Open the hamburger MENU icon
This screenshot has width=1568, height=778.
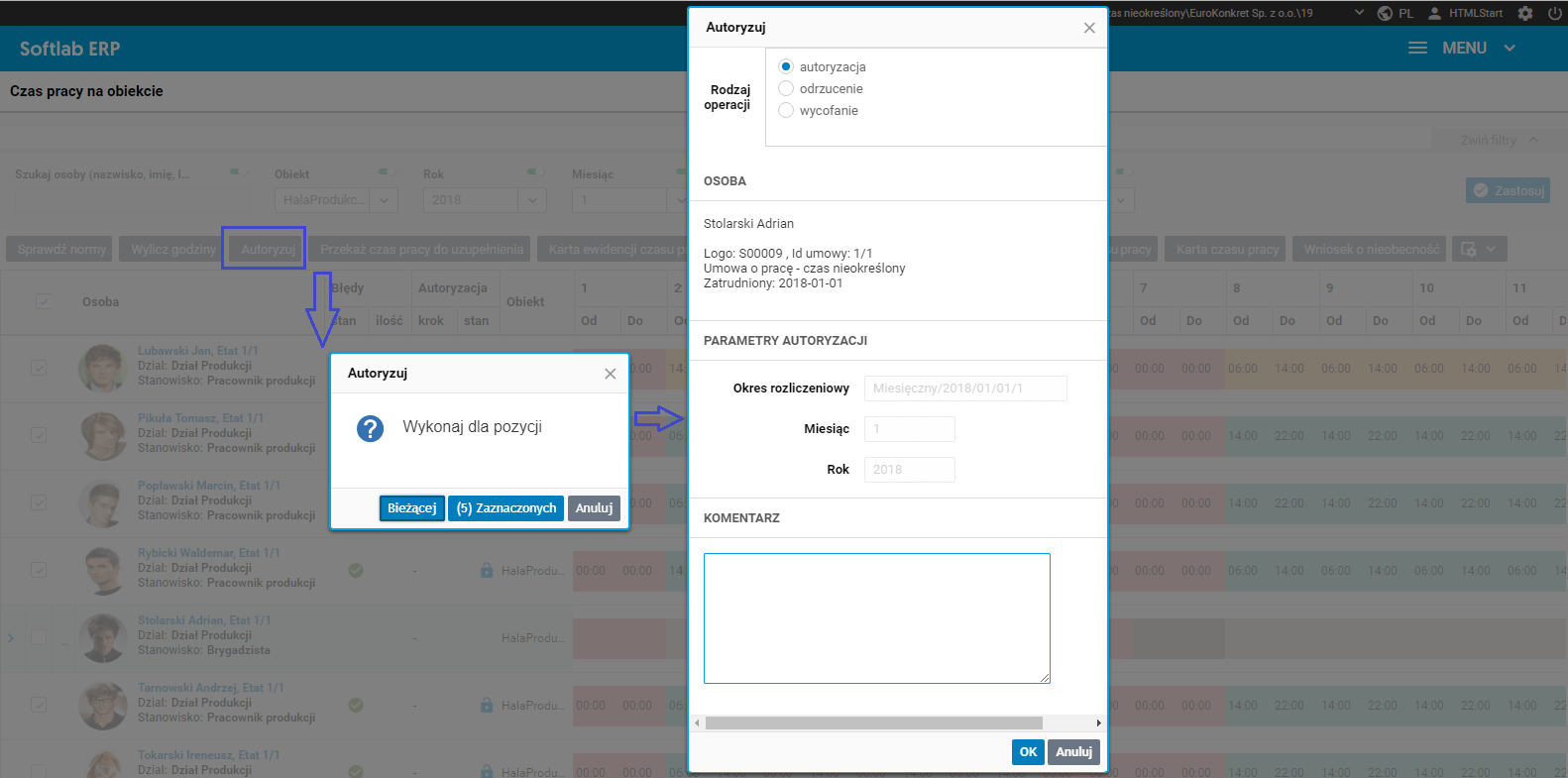click(1417, 48)
